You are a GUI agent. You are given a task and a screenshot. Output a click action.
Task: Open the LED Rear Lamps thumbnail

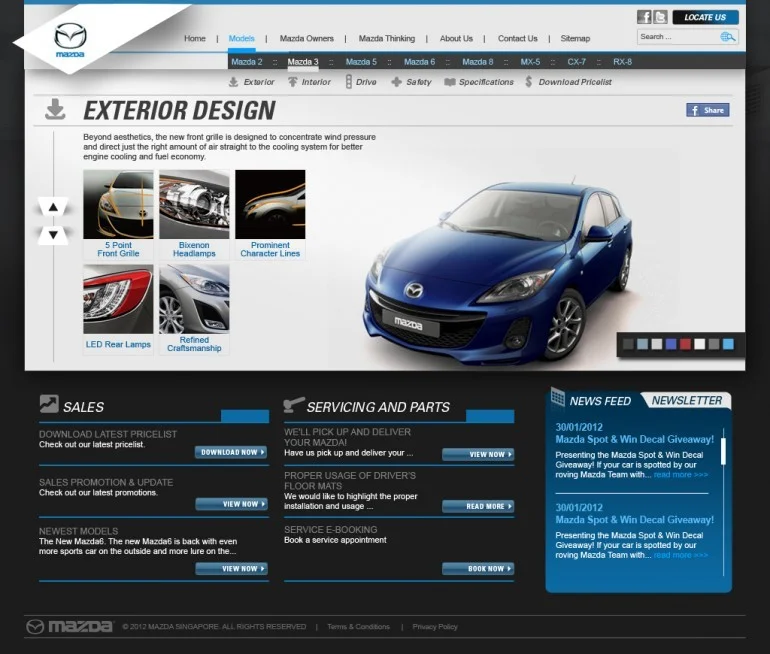[x=118, y=309]
